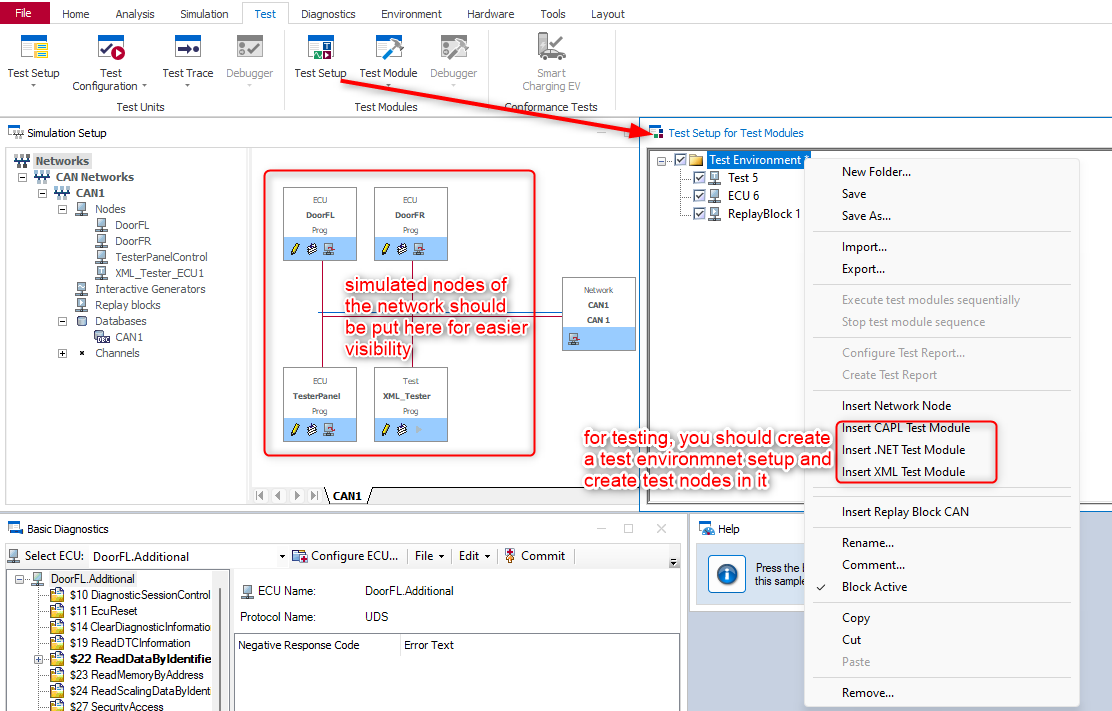The width and height of the screenshot is (1112, 711).
Task: Select $10 DiagnosticSessionControl tree item
Action: coord(140,595)
